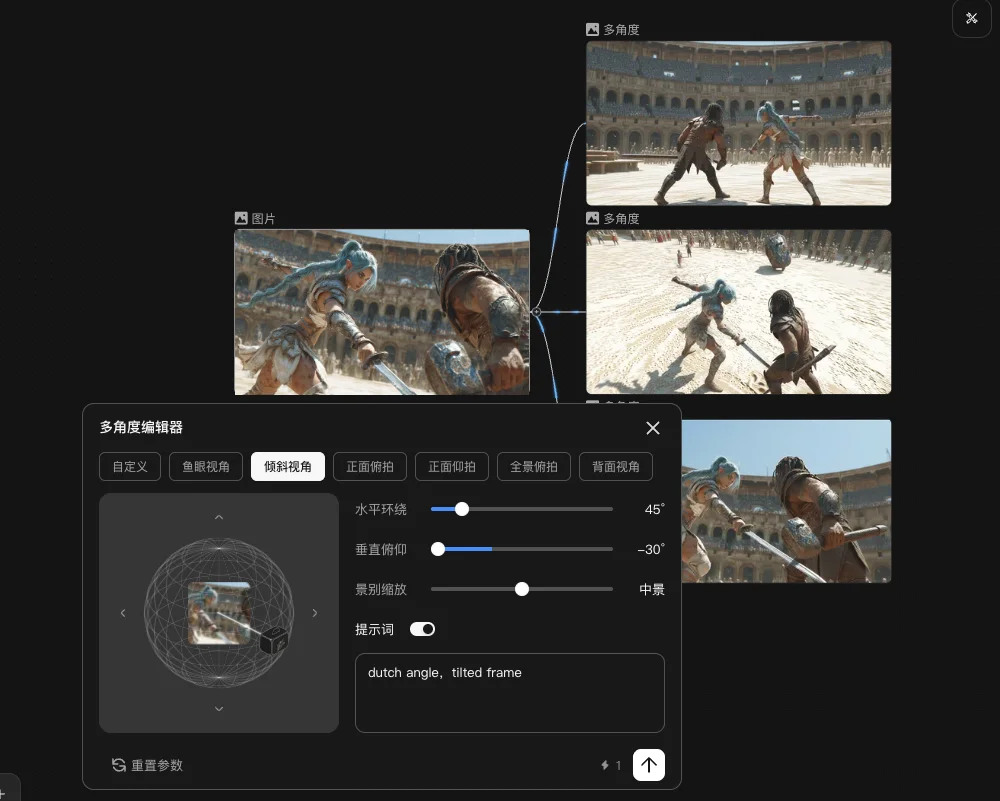1000x801 pixels.
Task: Click the node connection dot between images
Action: (x=537, y=312)
